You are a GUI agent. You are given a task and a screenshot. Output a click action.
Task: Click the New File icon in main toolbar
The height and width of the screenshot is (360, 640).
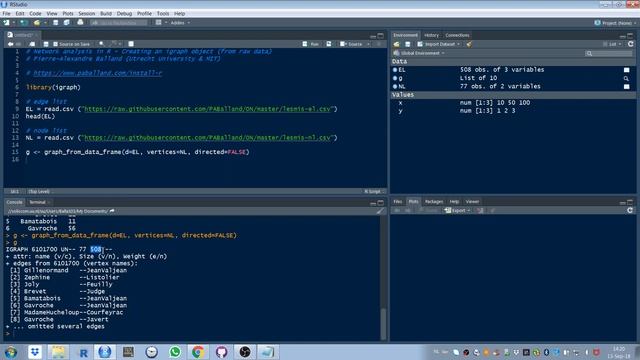(x=7, y=23)
